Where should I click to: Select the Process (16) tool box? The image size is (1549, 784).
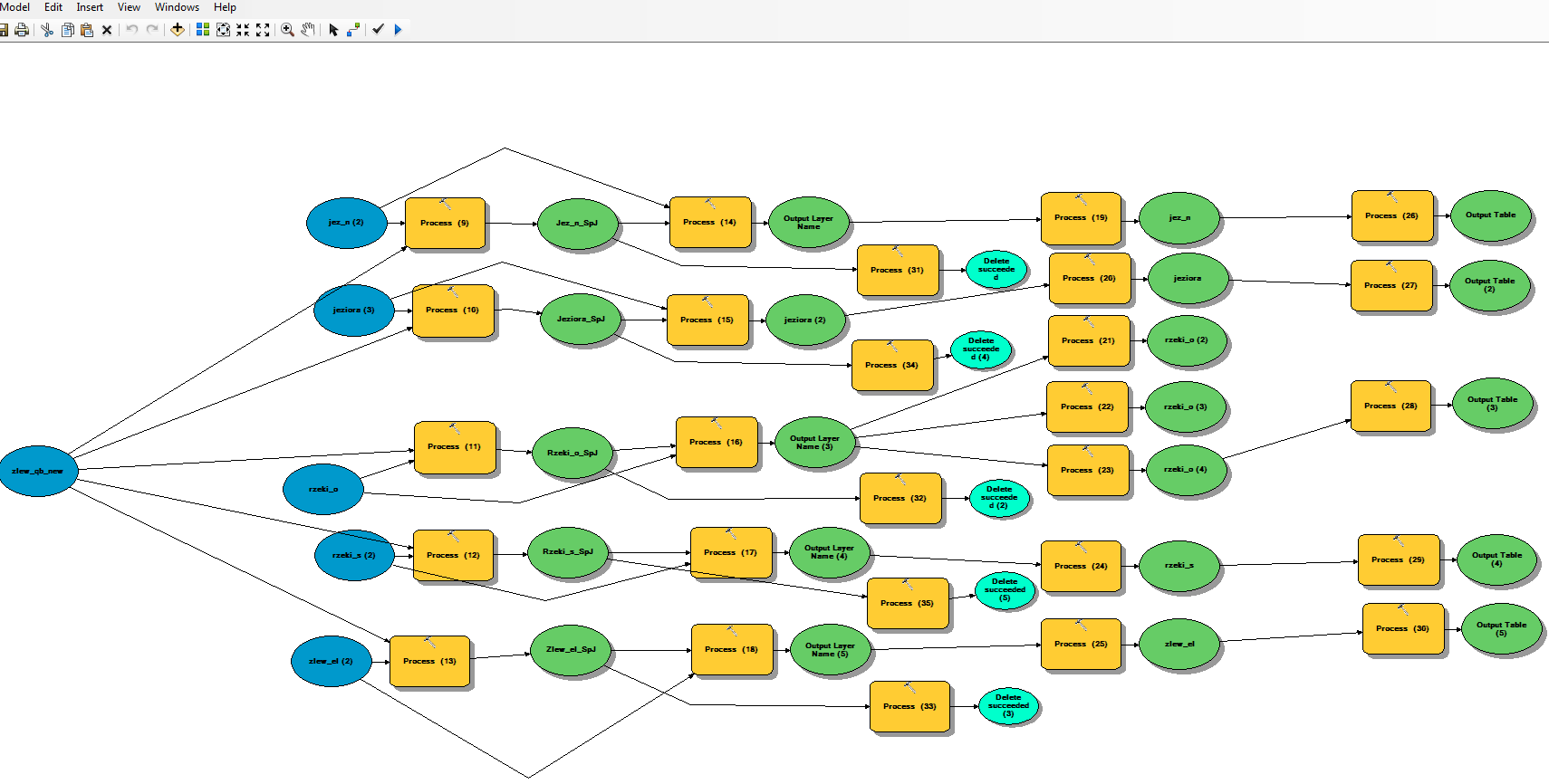(x=717, y=442)
